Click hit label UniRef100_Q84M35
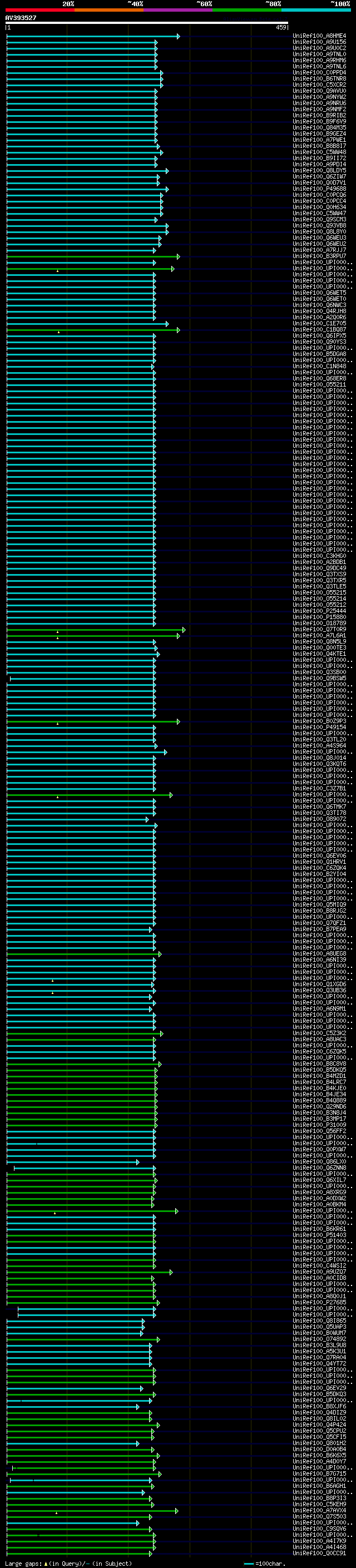Image resolution: width=356 pixels, height=1568 pixels. point(319,127)
